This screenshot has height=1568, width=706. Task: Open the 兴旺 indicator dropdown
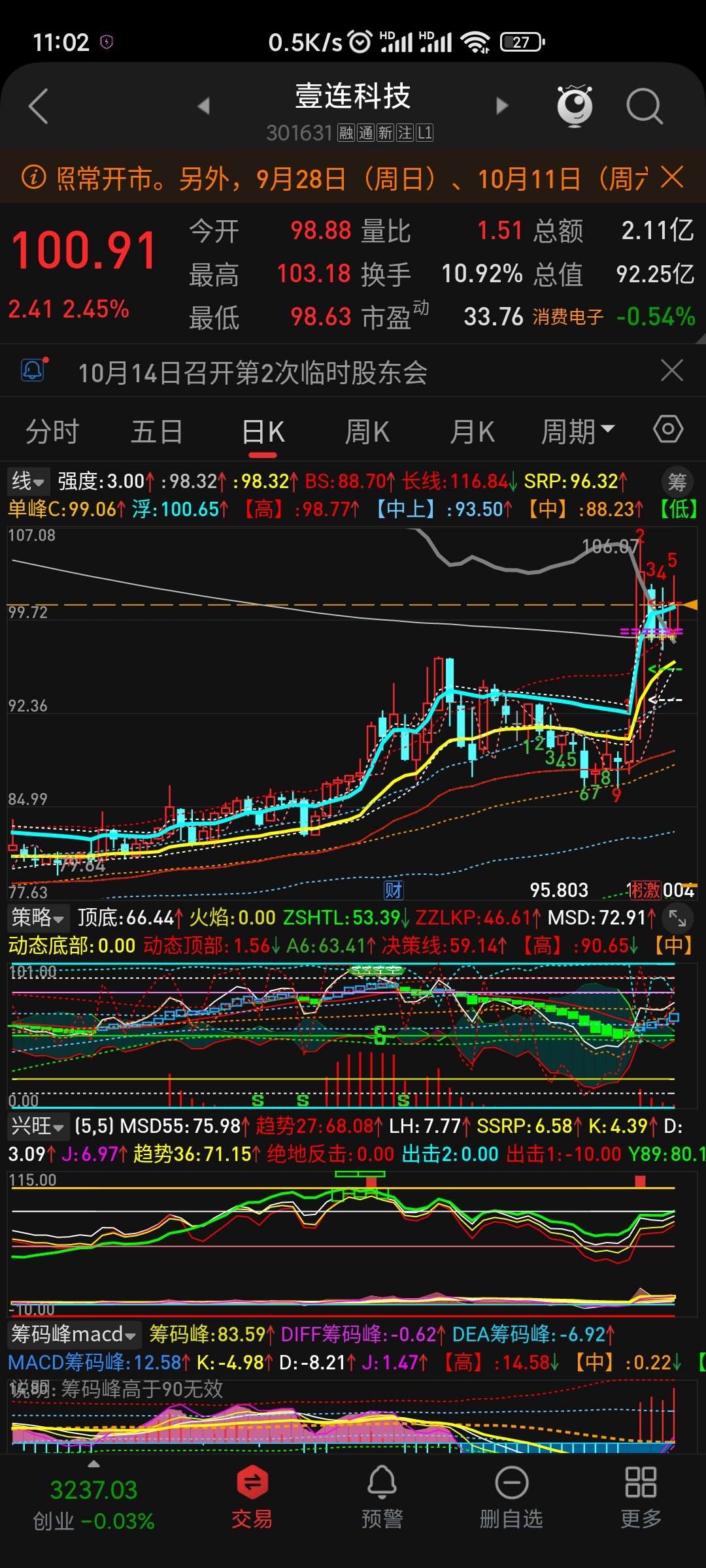tap(38, 1126)
